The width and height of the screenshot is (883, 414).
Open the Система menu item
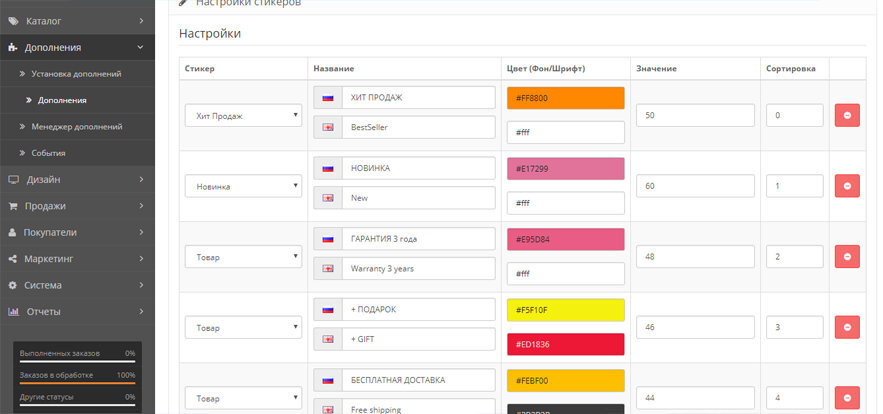point(76,285)
